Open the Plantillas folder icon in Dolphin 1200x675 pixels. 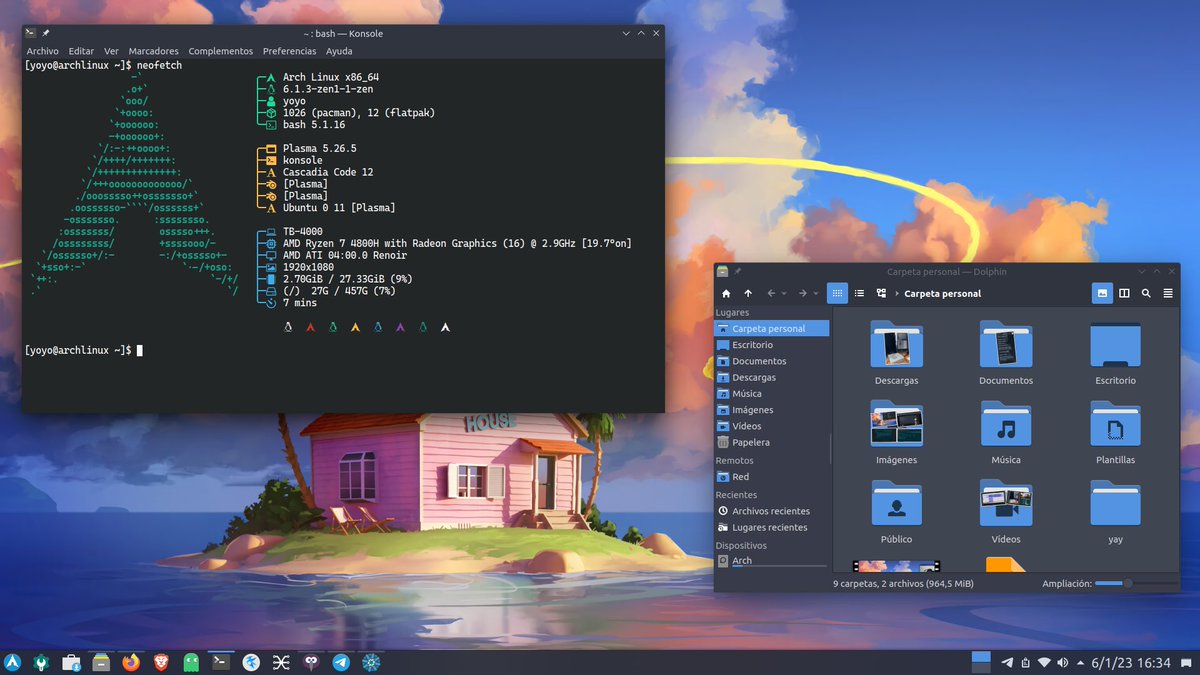1115,425
